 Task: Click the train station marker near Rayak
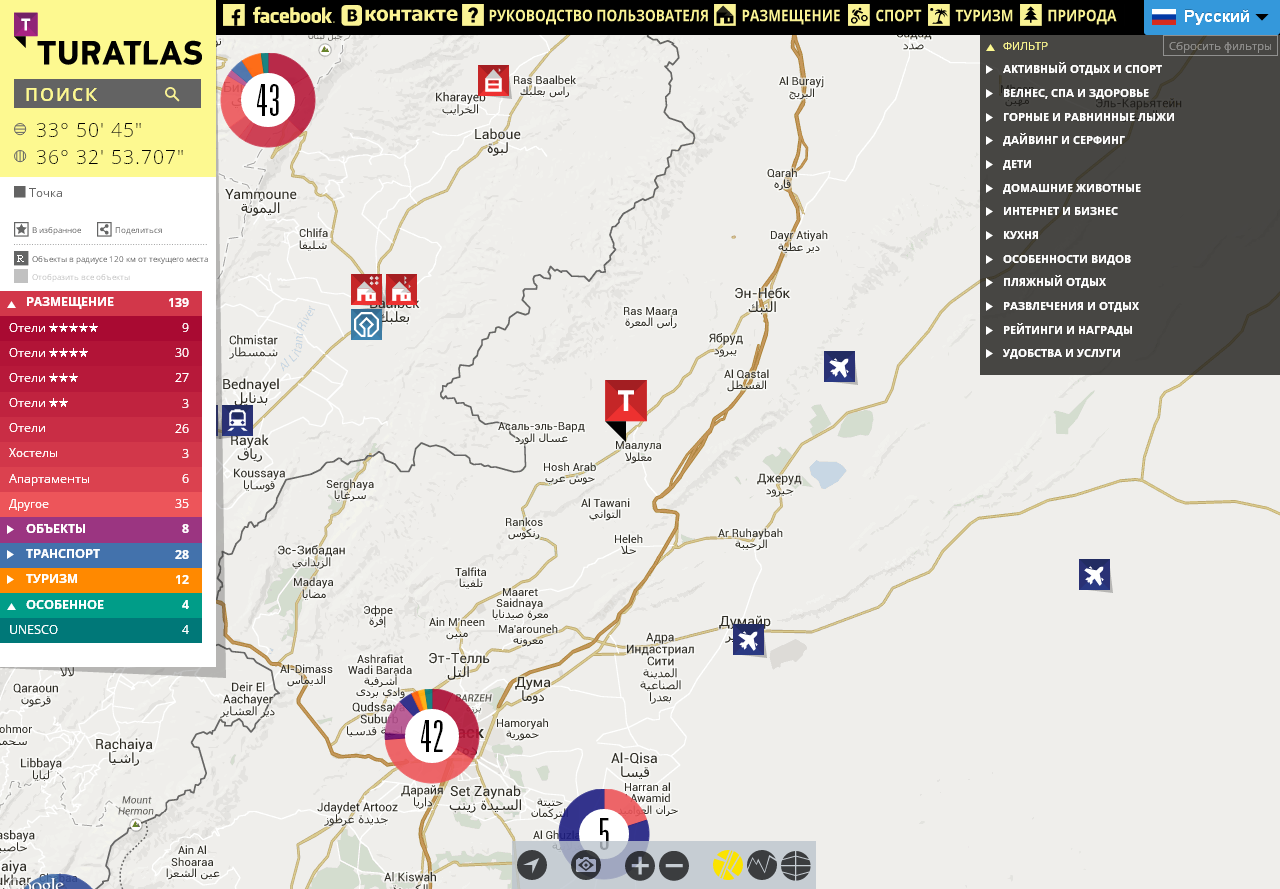(237, 420)
